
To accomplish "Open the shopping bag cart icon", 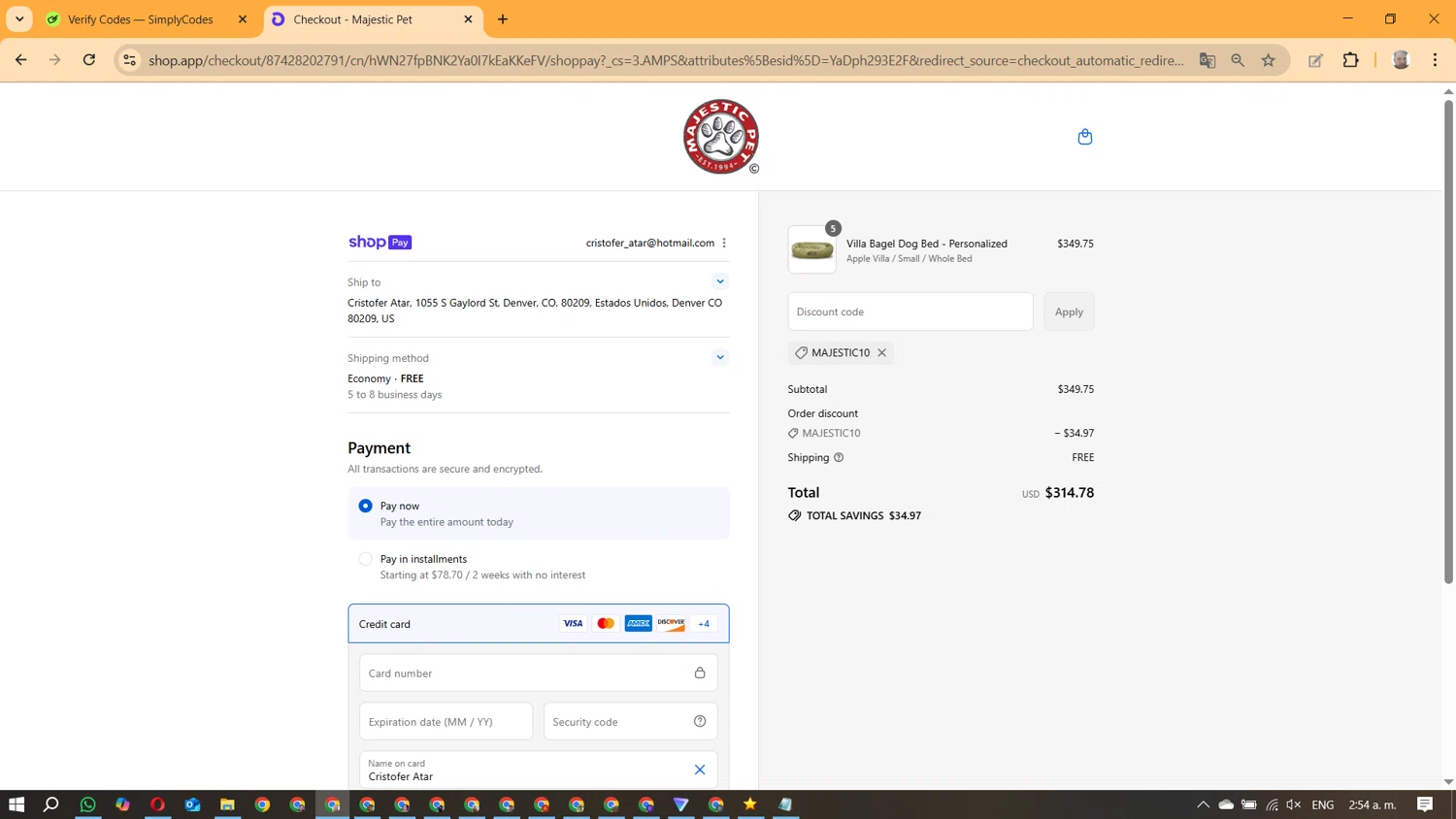I will pyautogui.click(x=1085, y=137).
